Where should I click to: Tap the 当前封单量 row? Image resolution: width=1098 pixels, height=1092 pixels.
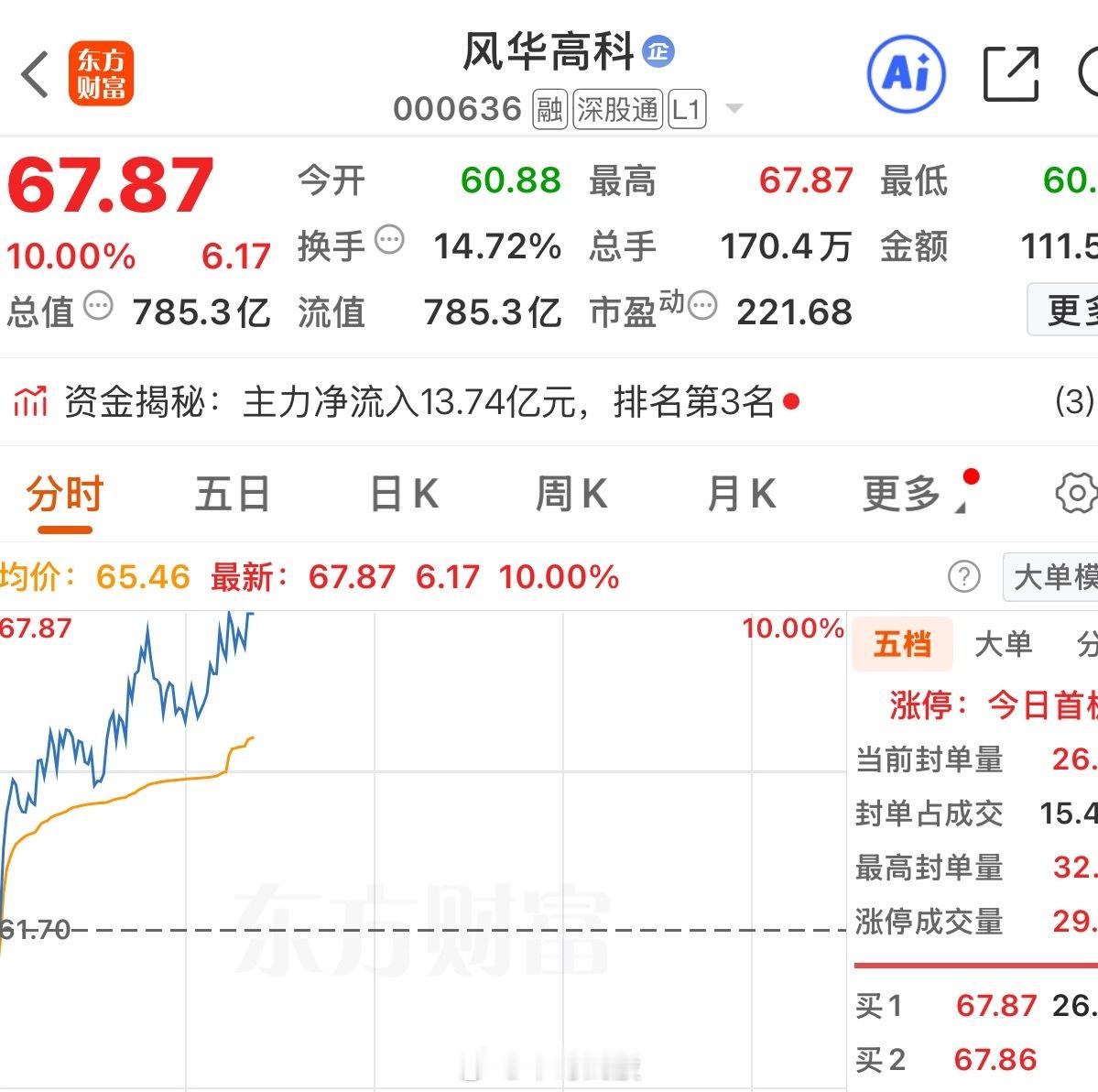976,759
